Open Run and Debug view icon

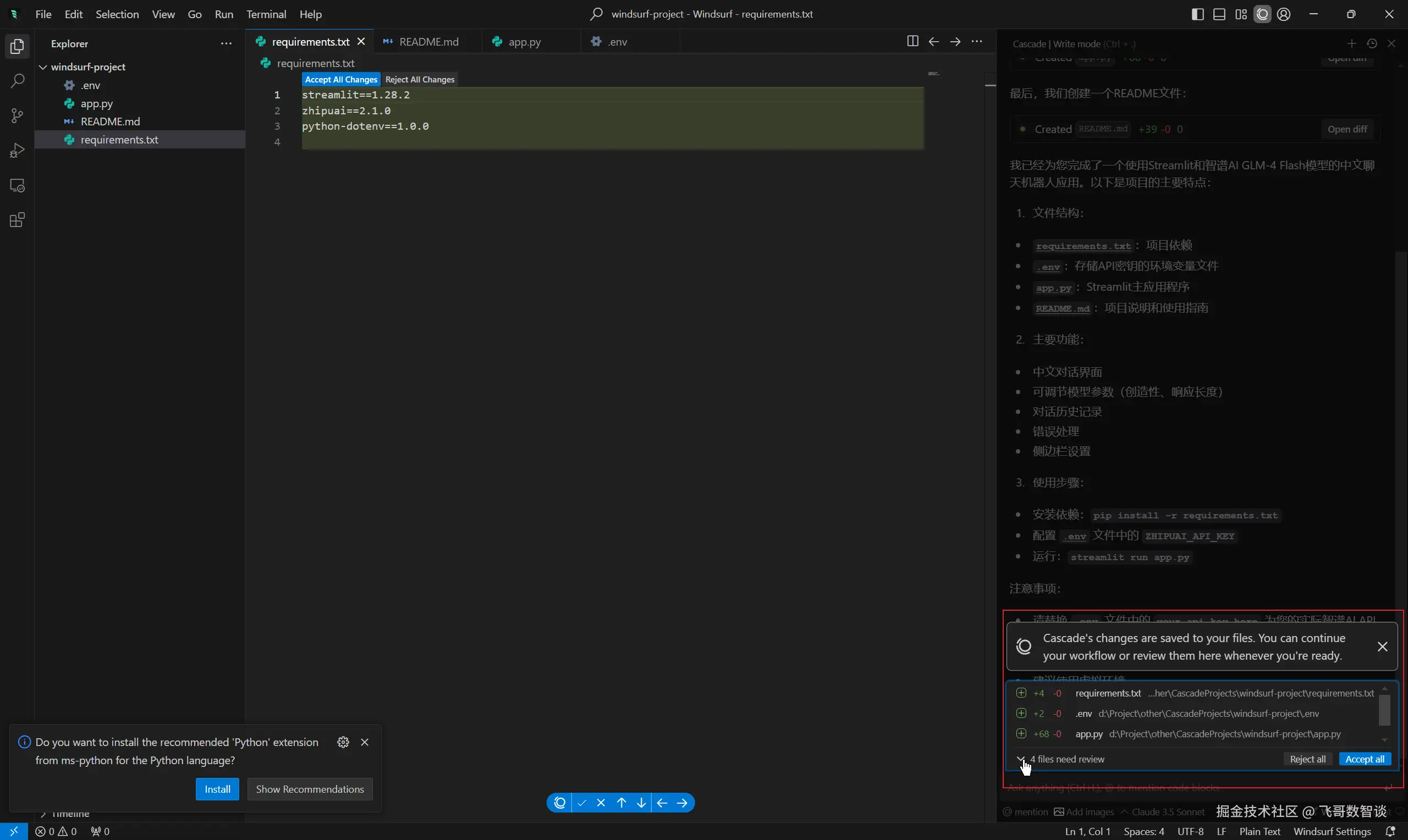(x=17, y=151)
